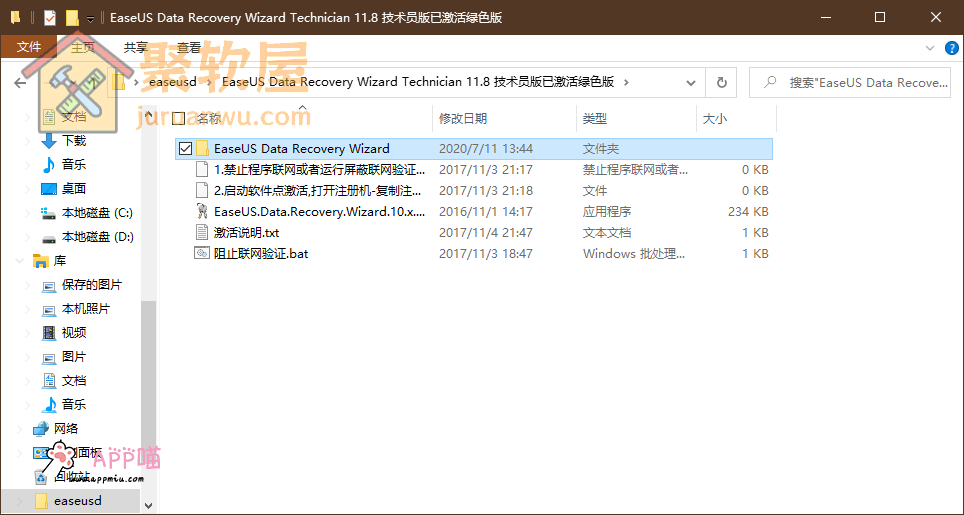Expand the 保存的图片 tree node
This screenshot has width=964, height=515.
tap(28, 285)
